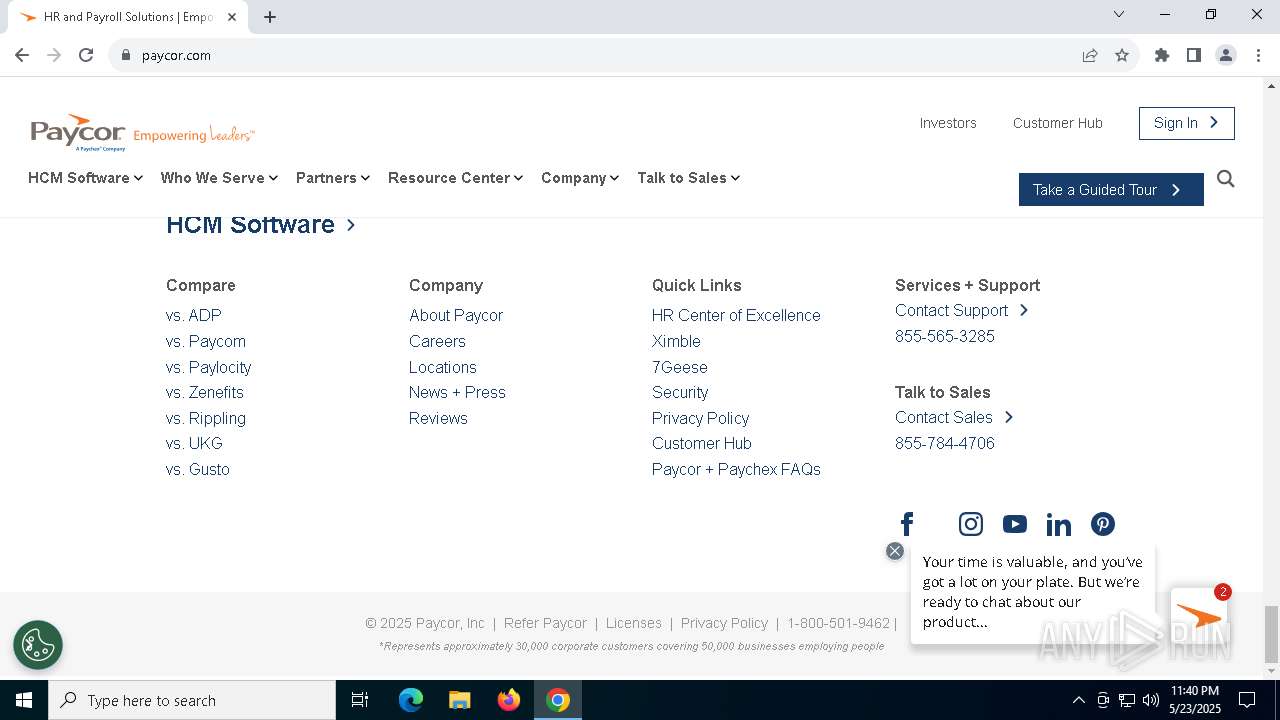
Task: Open Paycor + Paychex FAQs link
Action: [x=736, y=469]
